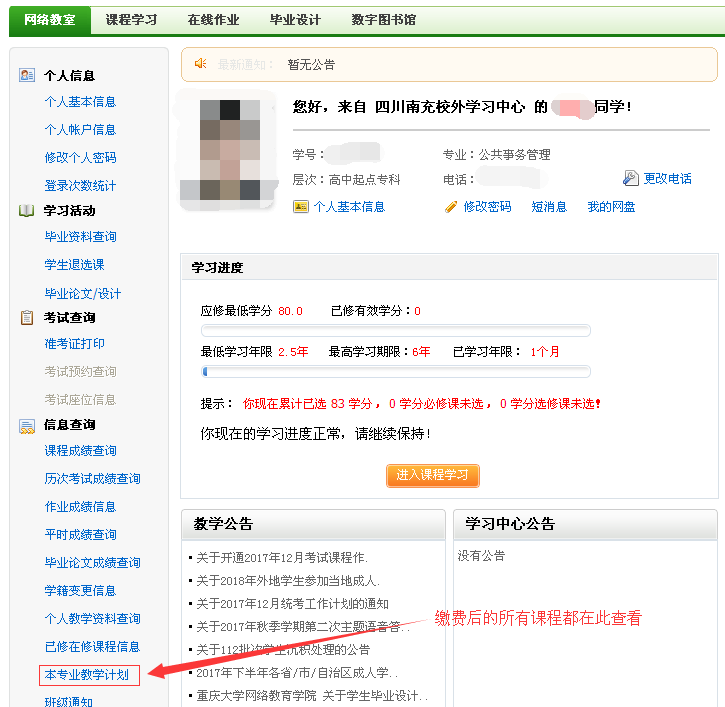This screenshot has height=707, width=725.
Task: Select 课程成绩查询 in the sidebar
Action: pyautogui.click(x=80, y=451)
